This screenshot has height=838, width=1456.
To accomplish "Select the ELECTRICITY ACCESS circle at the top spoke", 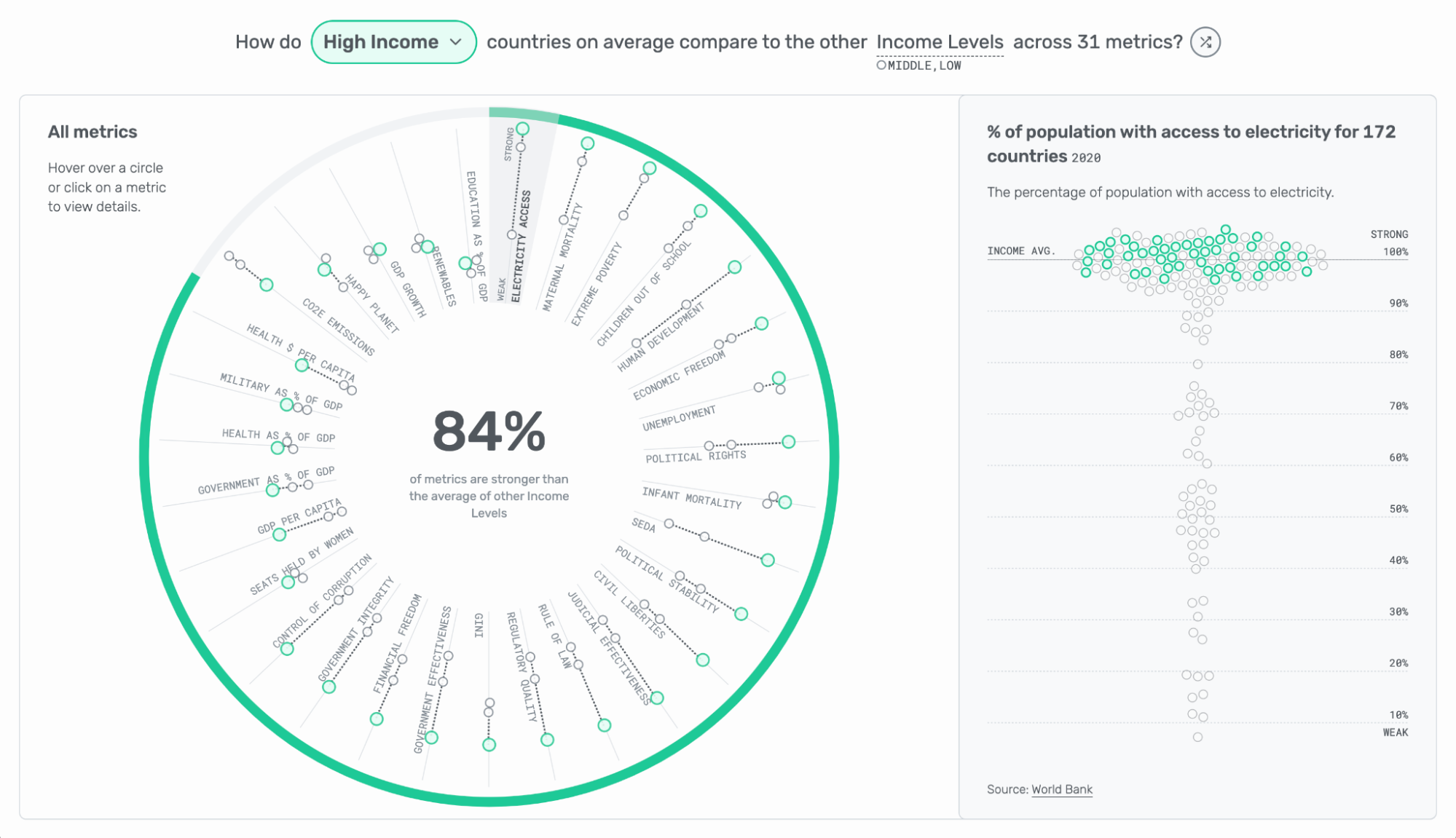I will (522, 129).
